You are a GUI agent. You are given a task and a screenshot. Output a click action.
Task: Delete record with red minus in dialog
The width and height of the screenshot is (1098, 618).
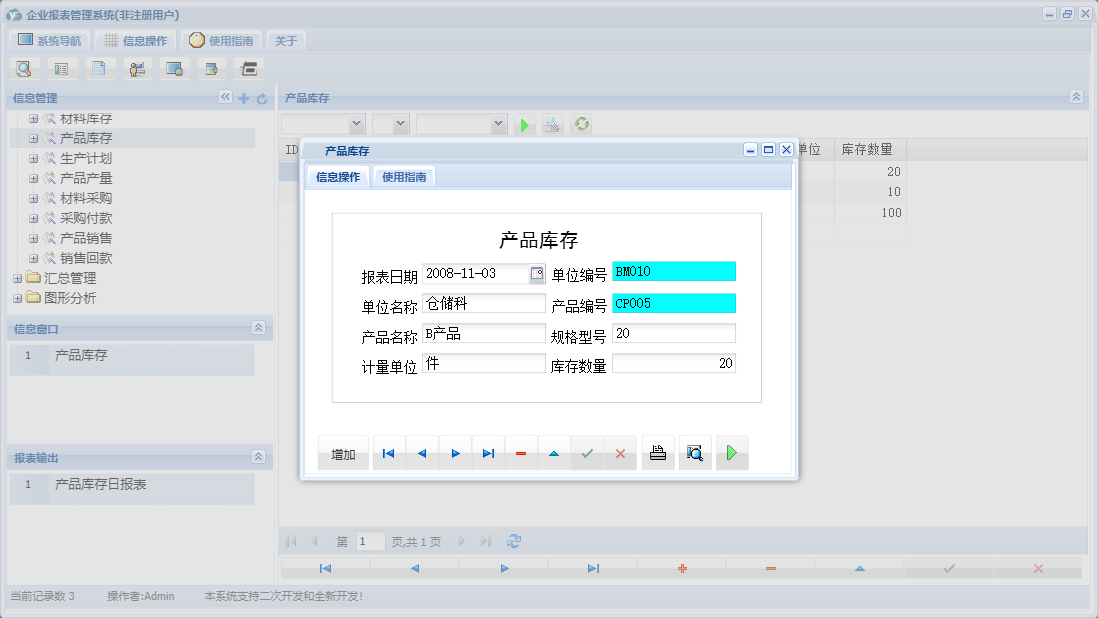(x=521, y=454)
